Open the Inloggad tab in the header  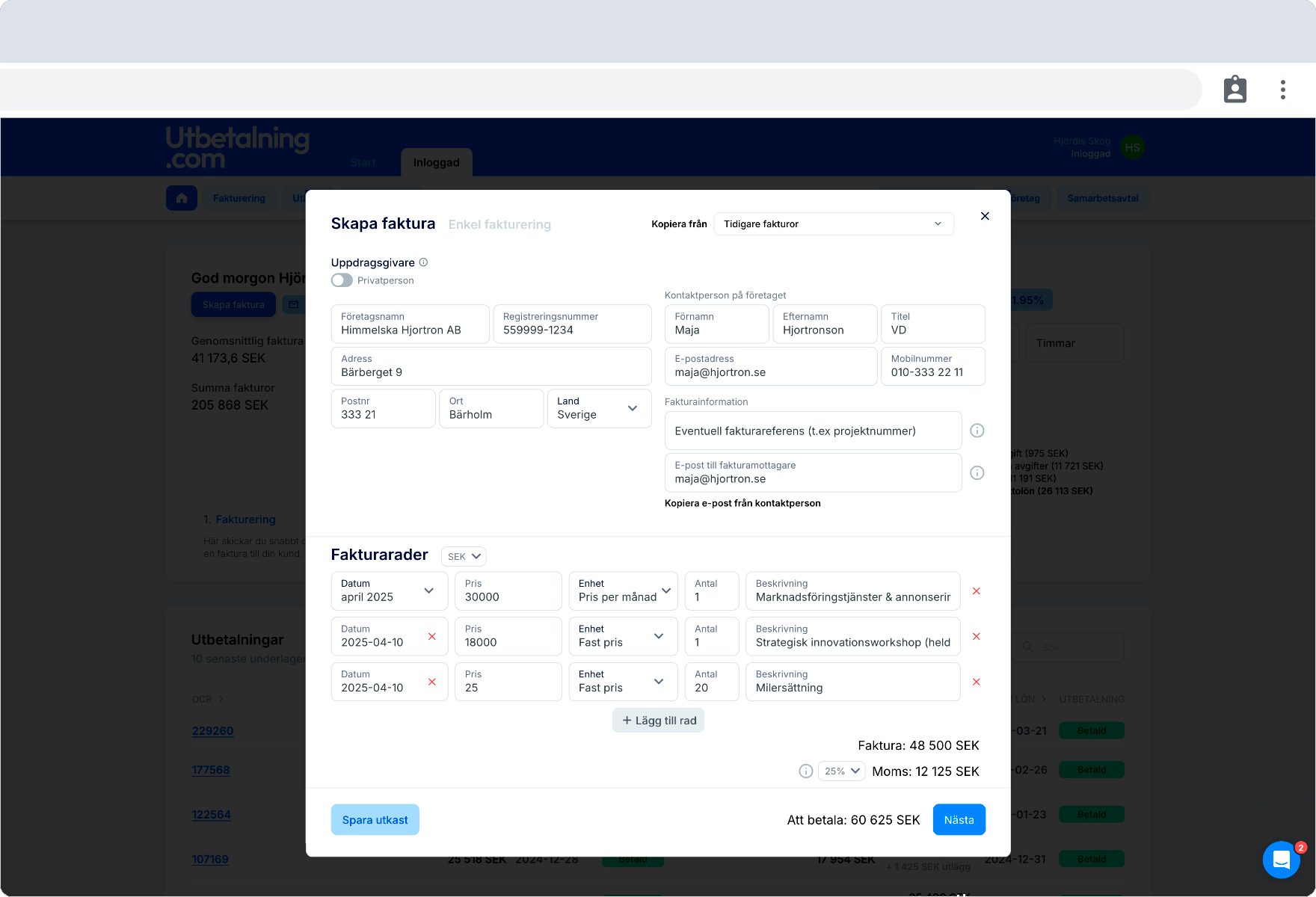(437, 162)
